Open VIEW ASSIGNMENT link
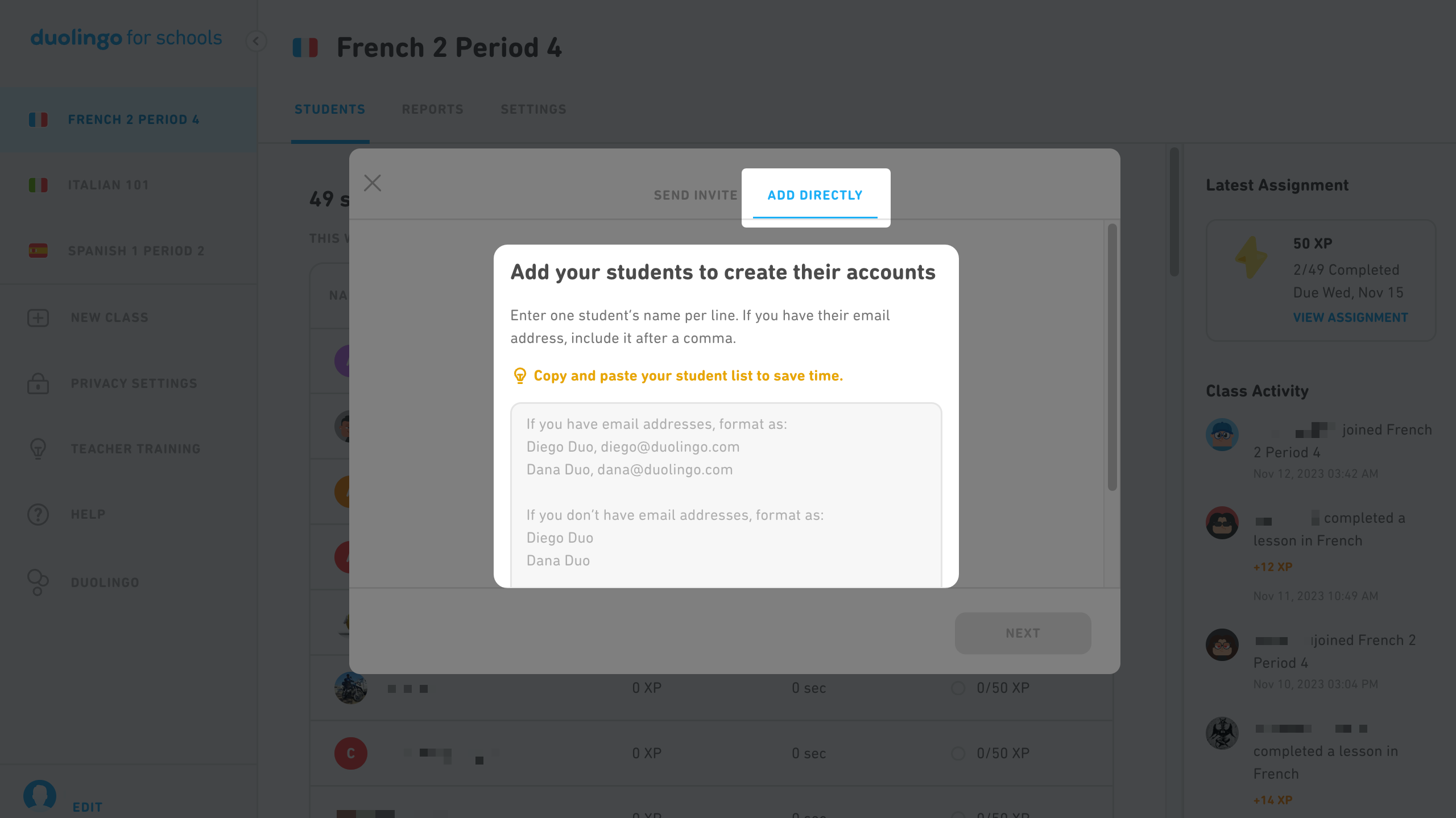This screenshot has height=818, width=1456. click(1351, 317)
